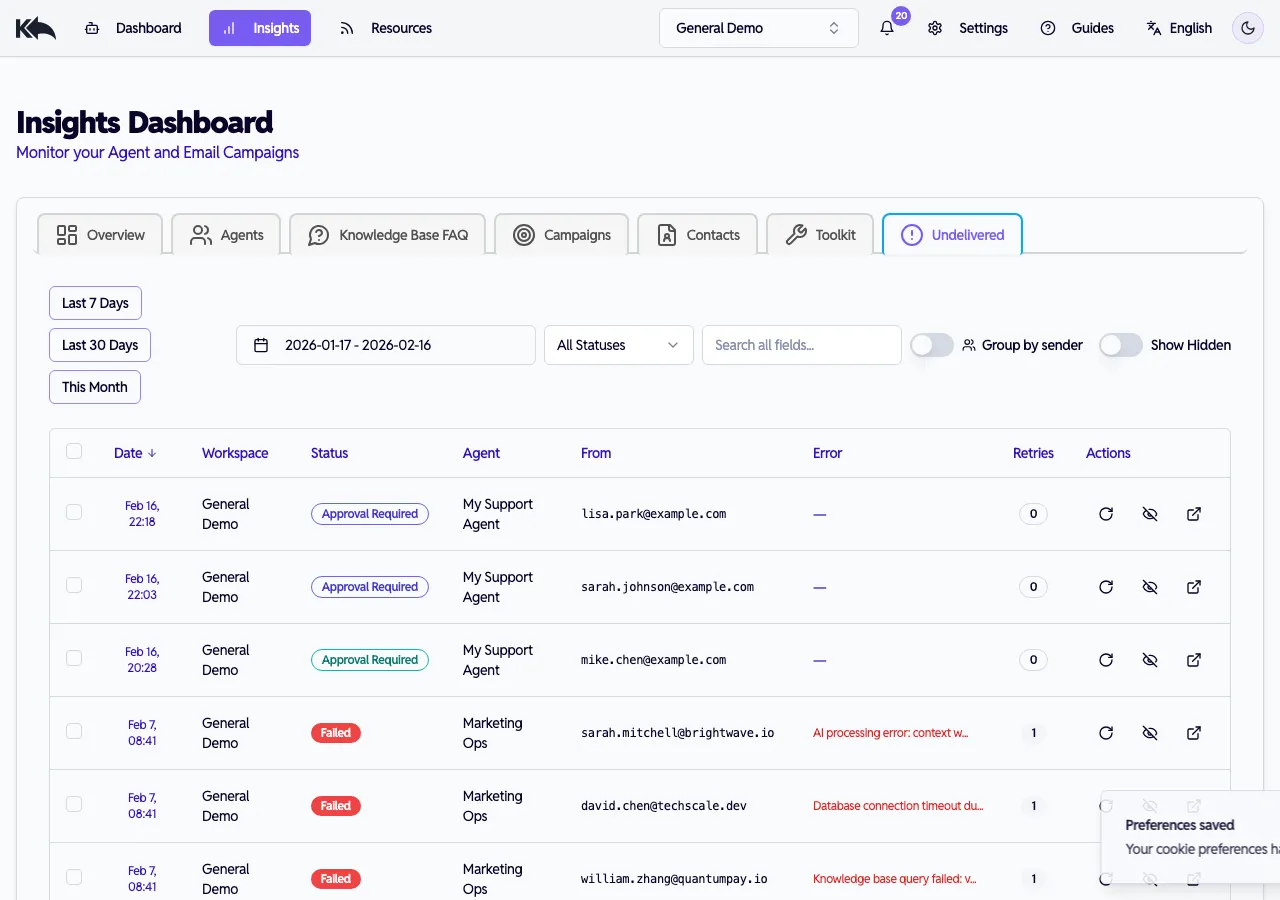The width and height of the screenshot is (1280, 900).
Task: Check the checkbox on the Feb 7 Failed row
Action: [73, 731]
